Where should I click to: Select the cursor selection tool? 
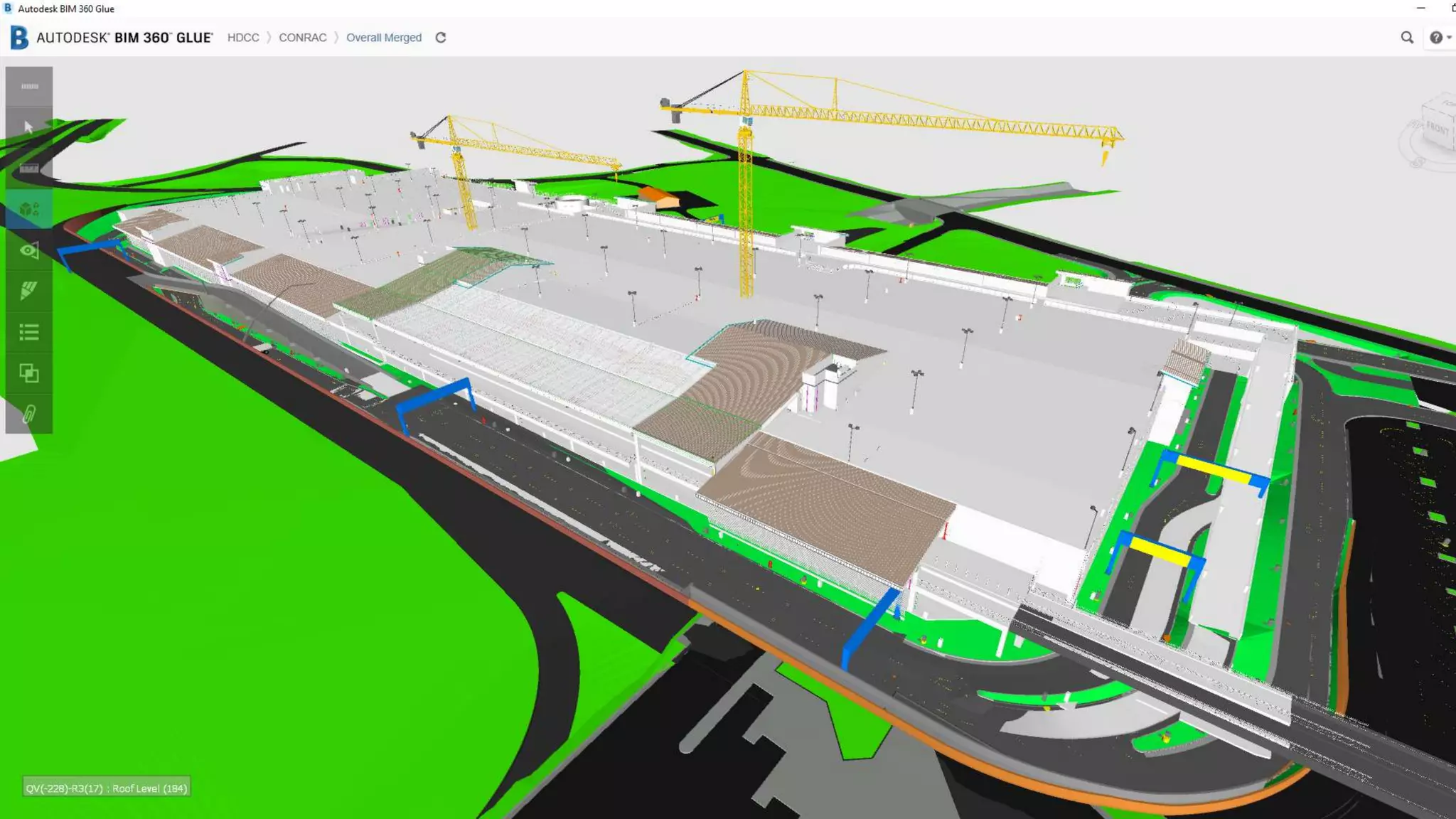[29, 127]
